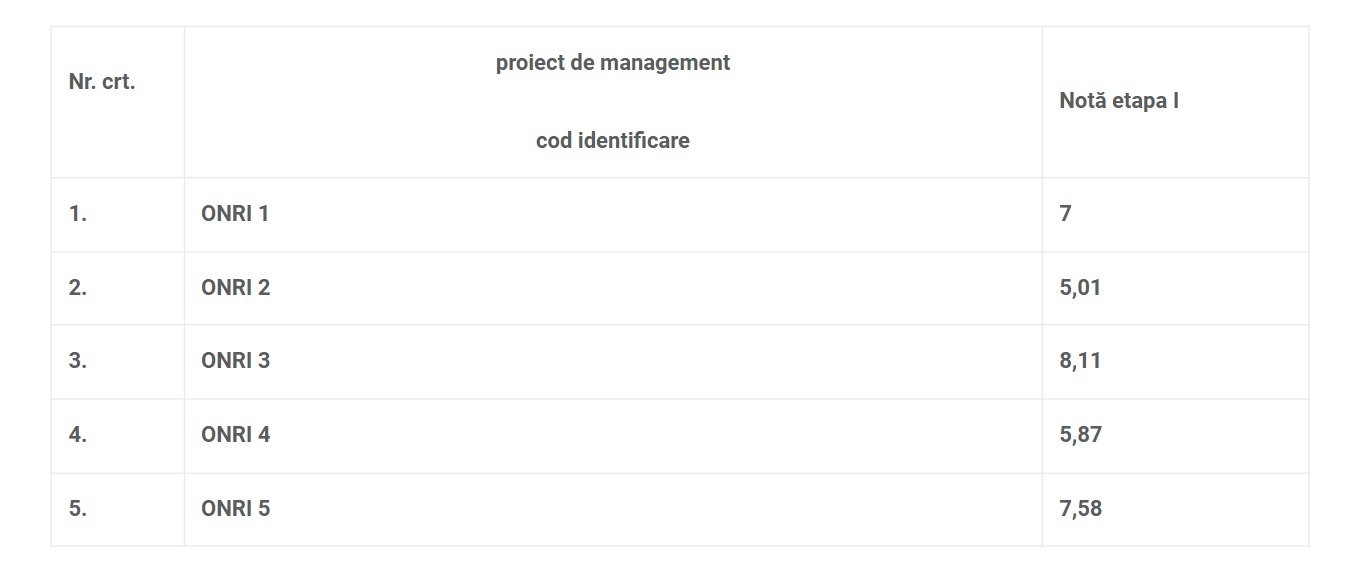
Task: Click the grade 5,87 cell
Action: pos(1080,435)
